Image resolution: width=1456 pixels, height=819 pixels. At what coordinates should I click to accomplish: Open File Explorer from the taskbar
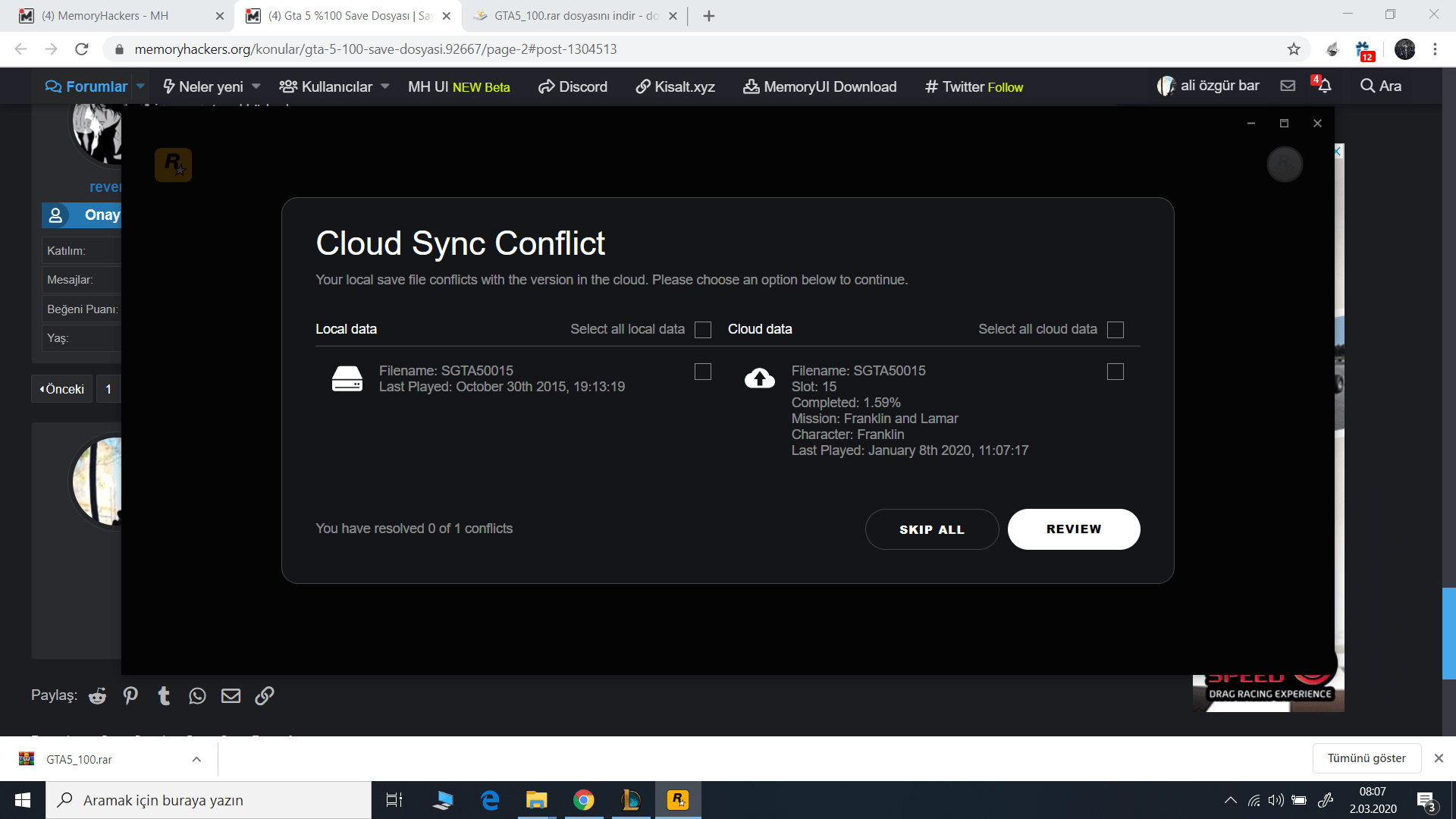pyautogui.click(x=536, y=800)
